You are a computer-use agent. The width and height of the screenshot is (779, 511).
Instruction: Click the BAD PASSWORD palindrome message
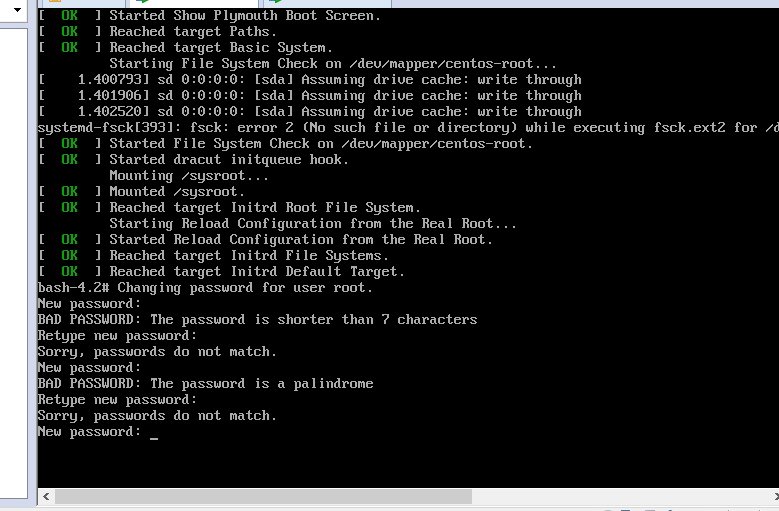click(205, 384)
